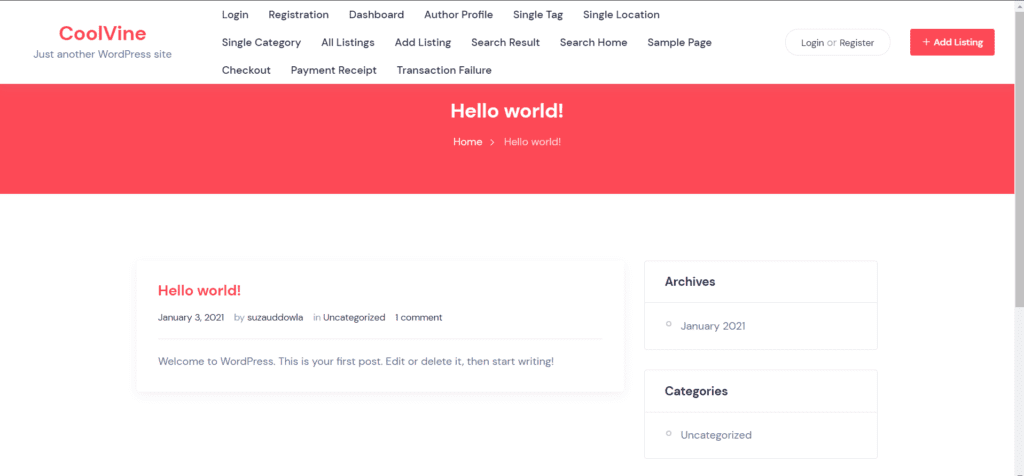Open the 1 comment link
The width and height of the screenshot is (1024, 476).
coord(418,317)
